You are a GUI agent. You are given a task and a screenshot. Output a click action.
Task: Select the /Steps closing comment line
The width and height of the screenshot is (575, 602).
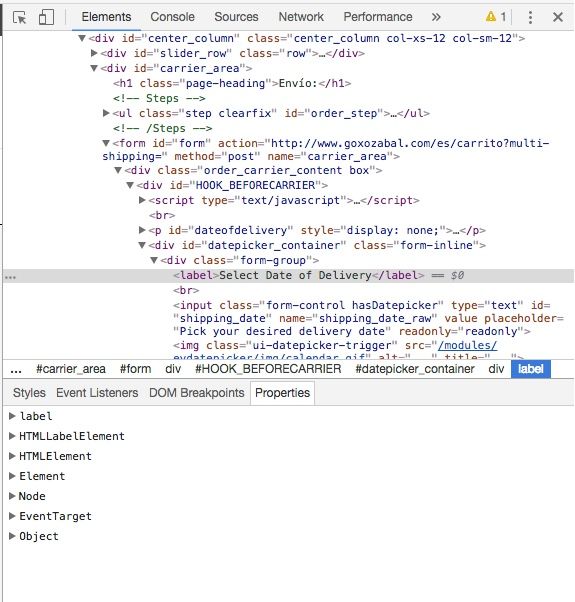(162, 128)
